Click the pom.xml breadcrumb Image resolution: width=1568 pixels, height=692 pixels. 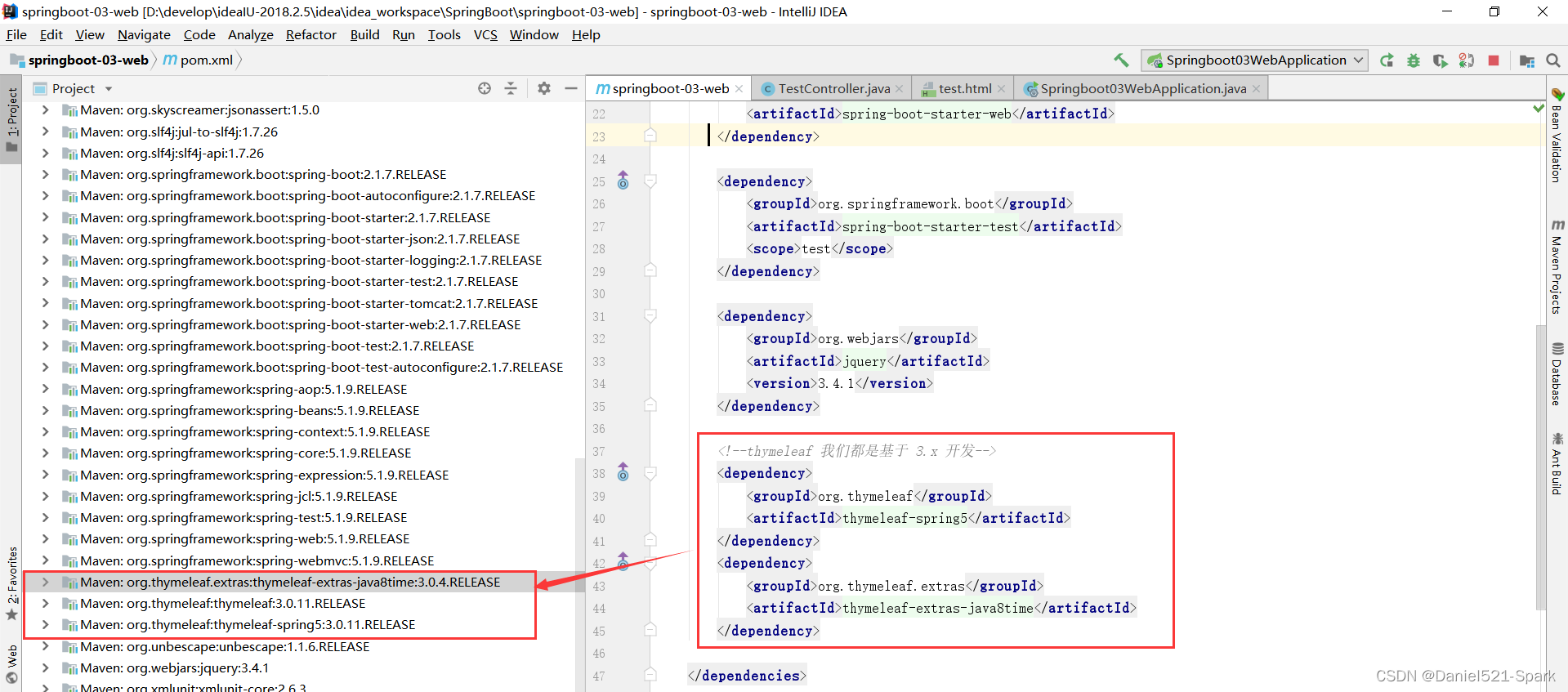pyautogui.click(x=199, y=60)
